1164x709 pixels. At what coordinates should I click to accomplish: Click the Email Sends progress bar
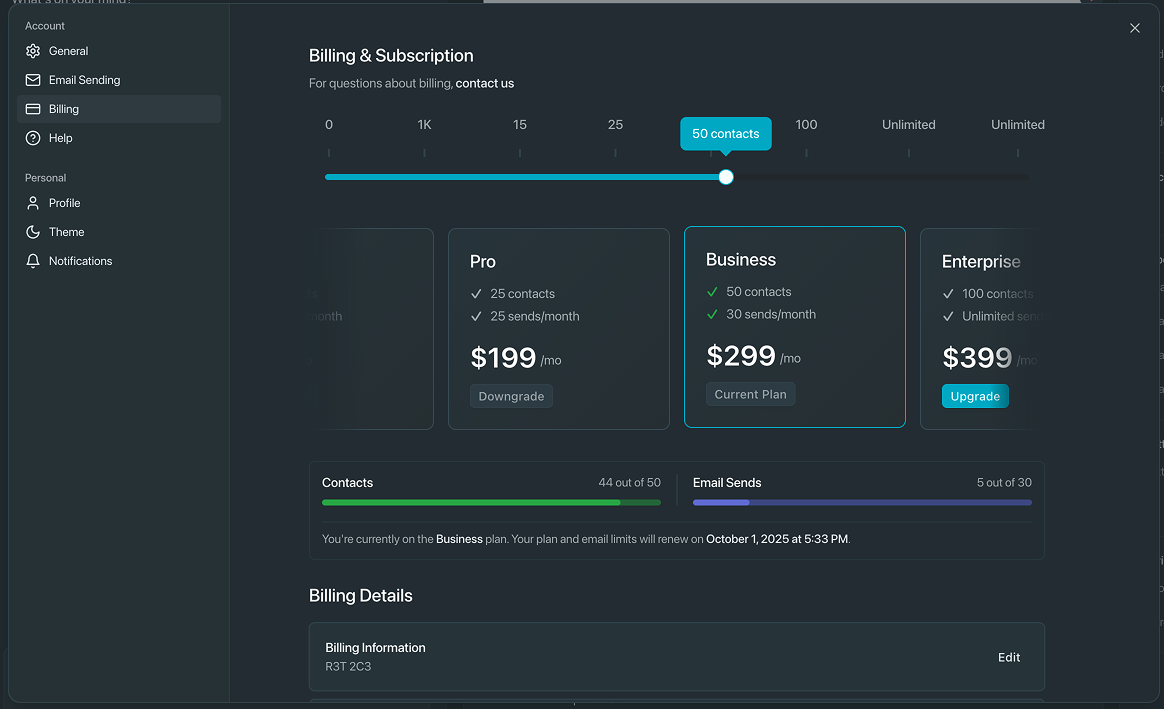pos(862,502)
